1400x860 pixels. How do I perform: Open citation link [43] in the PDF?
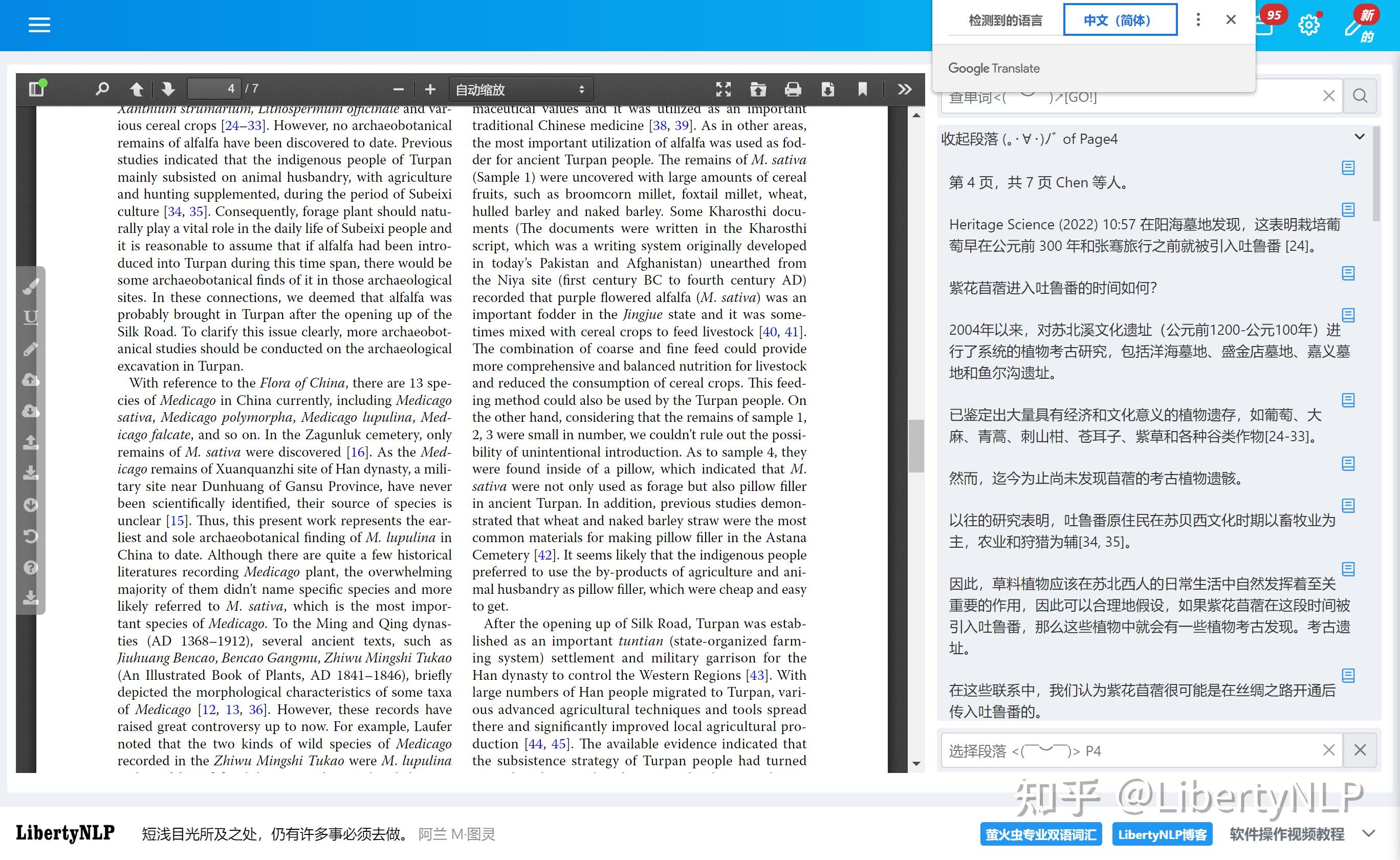[x=757, y=676]
